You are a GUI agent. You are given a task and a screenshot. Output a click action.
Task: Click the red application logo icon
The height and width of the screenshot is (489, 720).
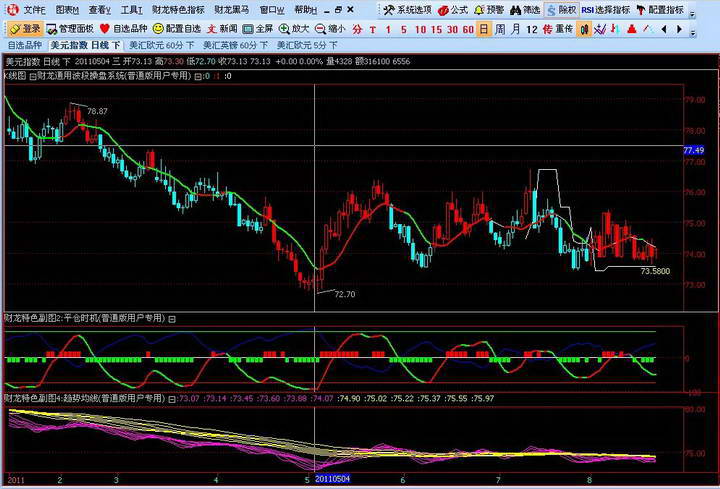(12, 9)
